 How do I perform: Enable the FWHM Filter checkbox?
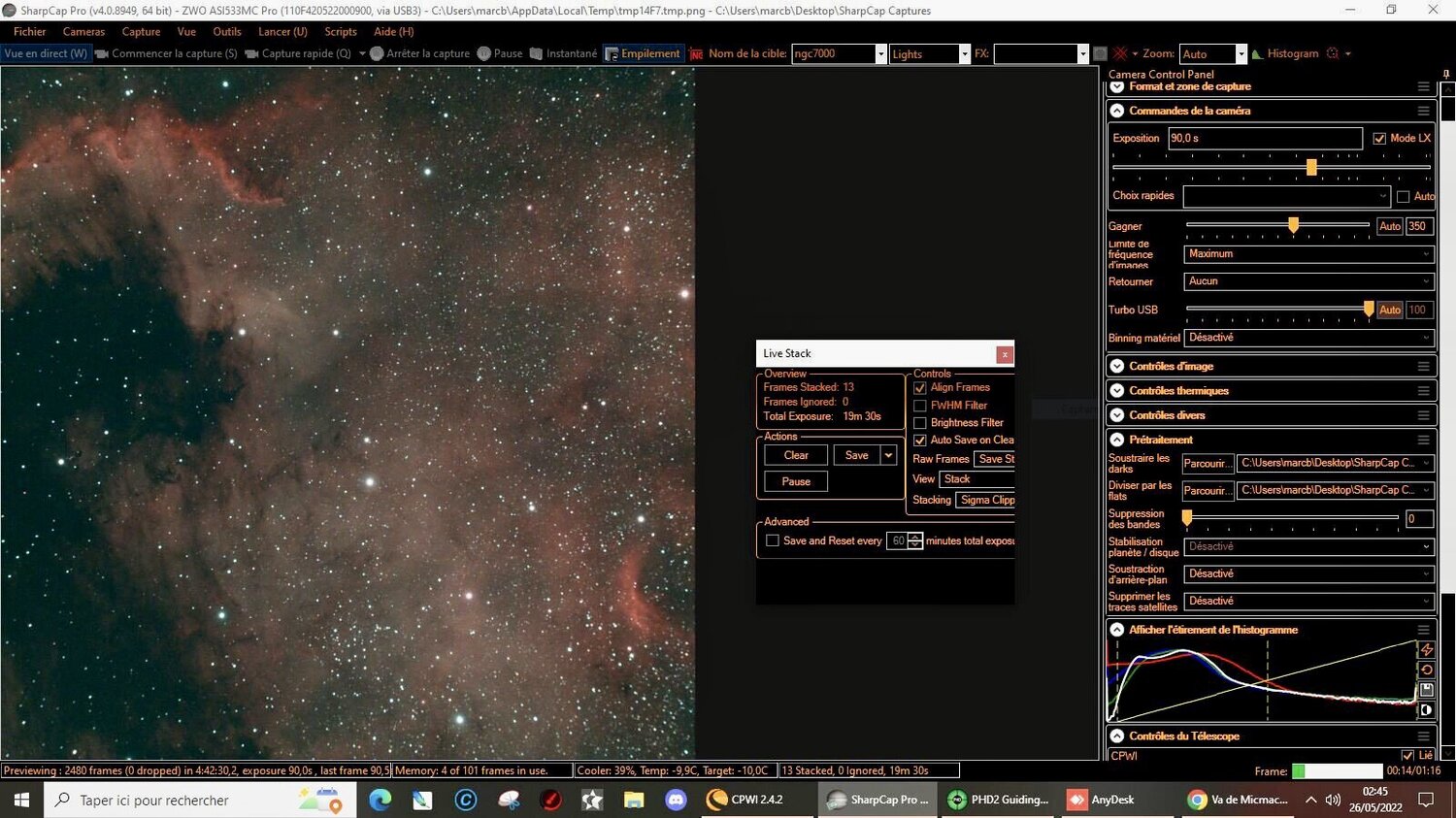[920, 406]
